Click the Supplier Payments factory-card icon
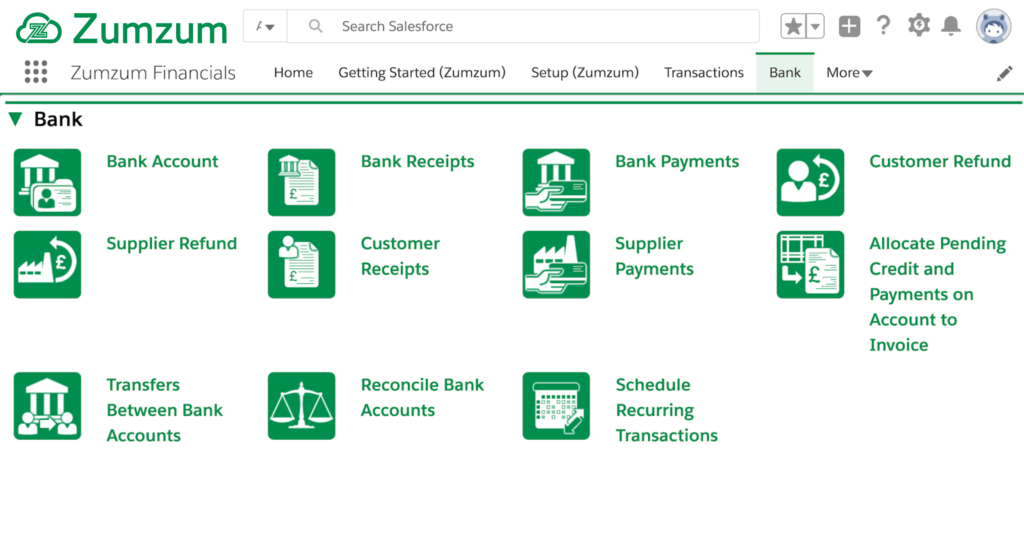Image resolution: width=1024 pixels, height=538 pixels. click(556, 264)
